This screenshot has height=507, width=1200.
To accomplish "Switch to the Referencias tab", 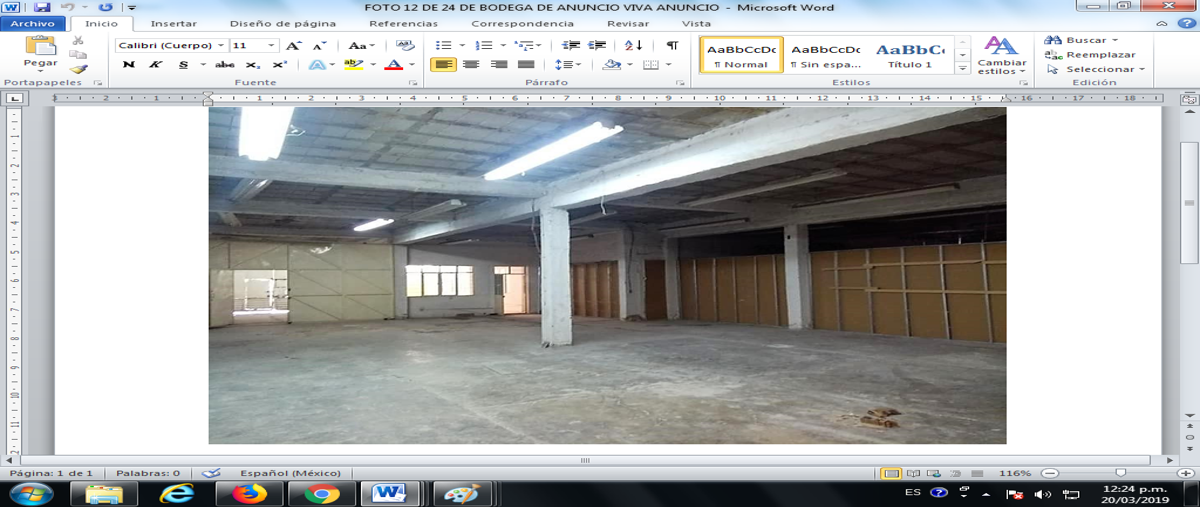I will [402, 23].
